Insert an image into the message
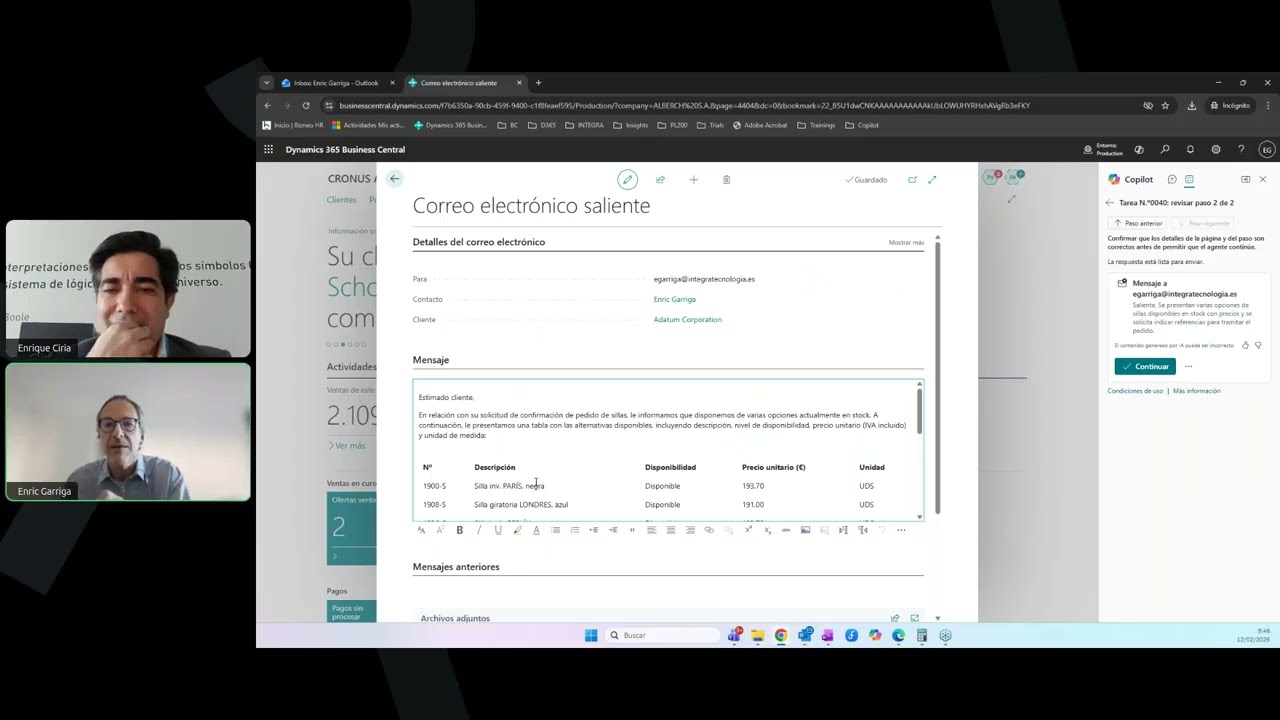This screenshot has height=720, width=1280. pos(805,530)
